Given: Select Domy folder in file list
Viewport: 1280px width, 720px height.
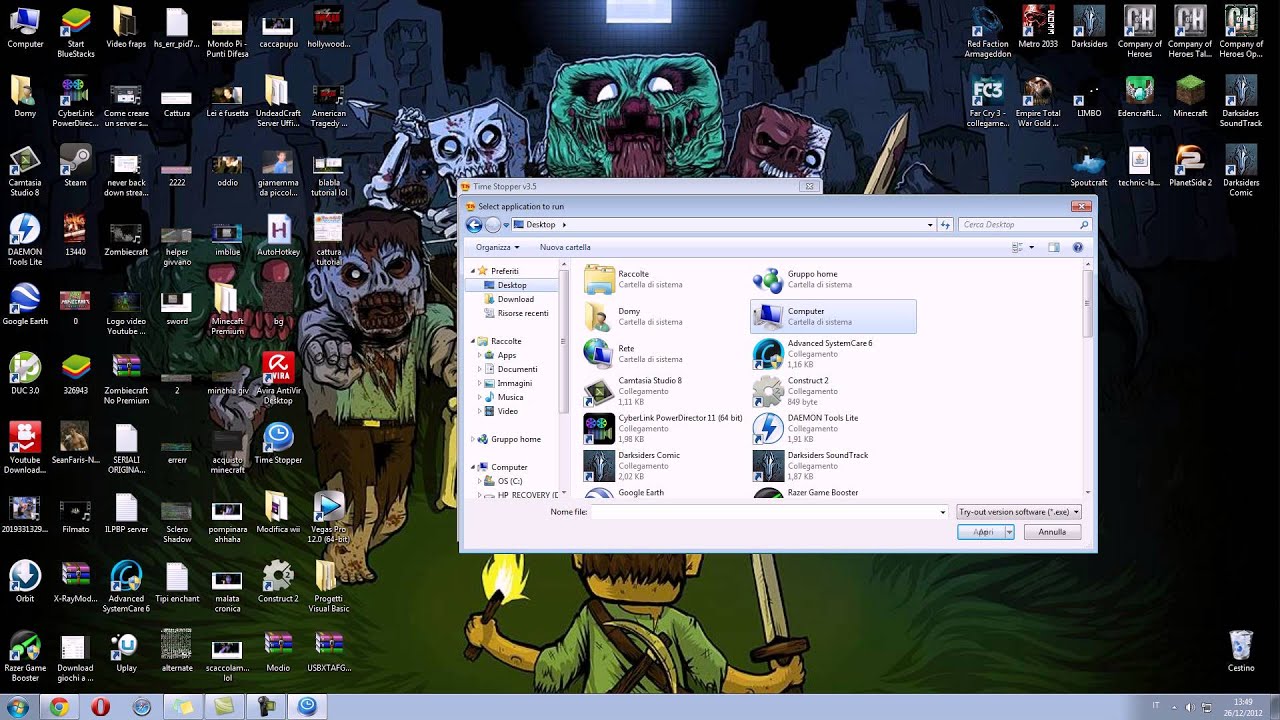Looking at the screenshot, I should click(x=665, y=316).
